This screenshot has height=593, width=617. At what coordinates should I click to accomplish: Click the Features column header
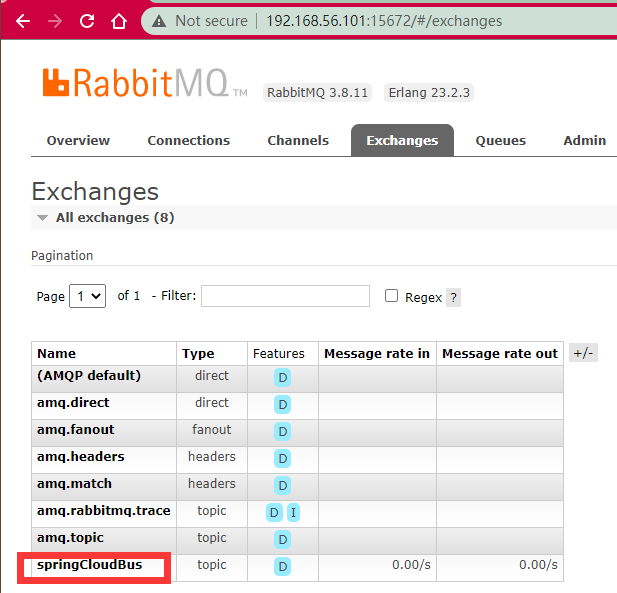click(x=279, y=353)
